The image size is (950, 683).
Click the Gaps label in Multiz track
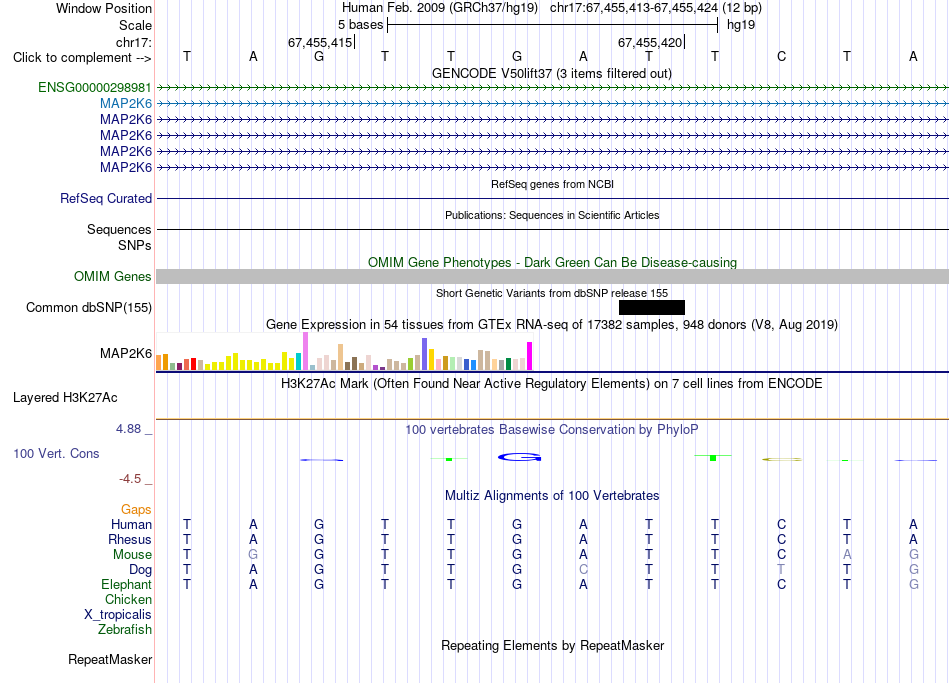pos(136,510)
